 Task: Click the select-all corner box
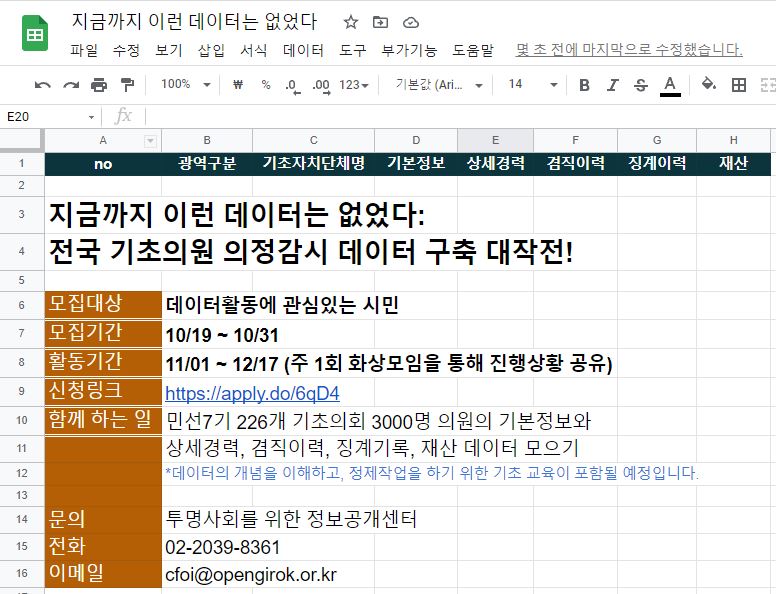[21, 140]
